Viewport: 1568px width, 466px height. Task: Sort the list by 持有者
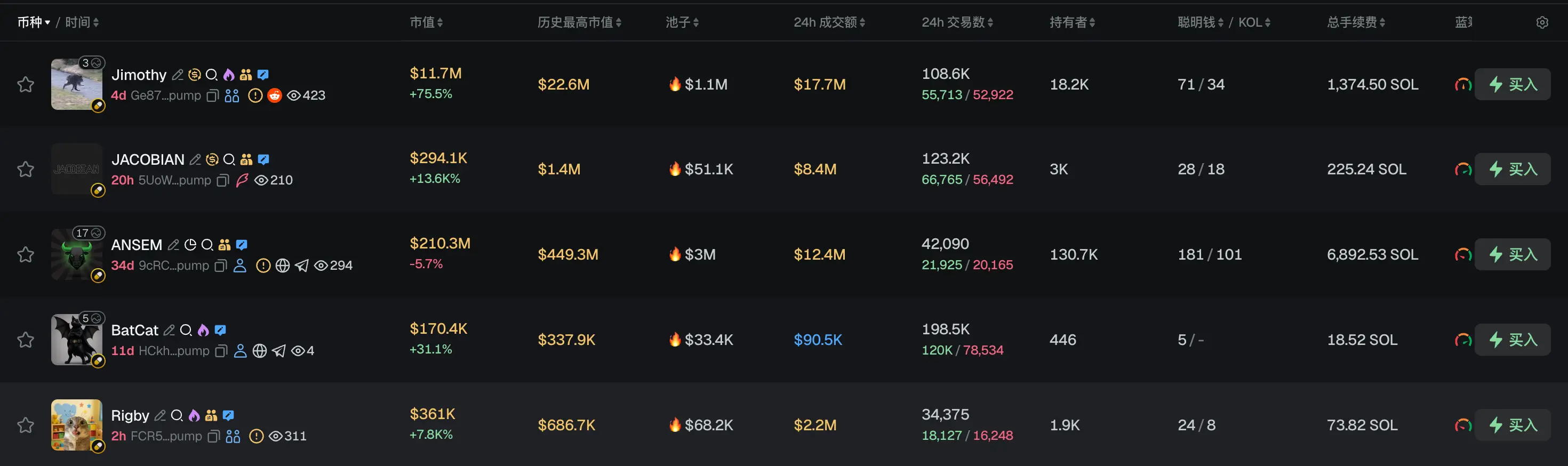pyautogui.click(x=1073, y=22)
